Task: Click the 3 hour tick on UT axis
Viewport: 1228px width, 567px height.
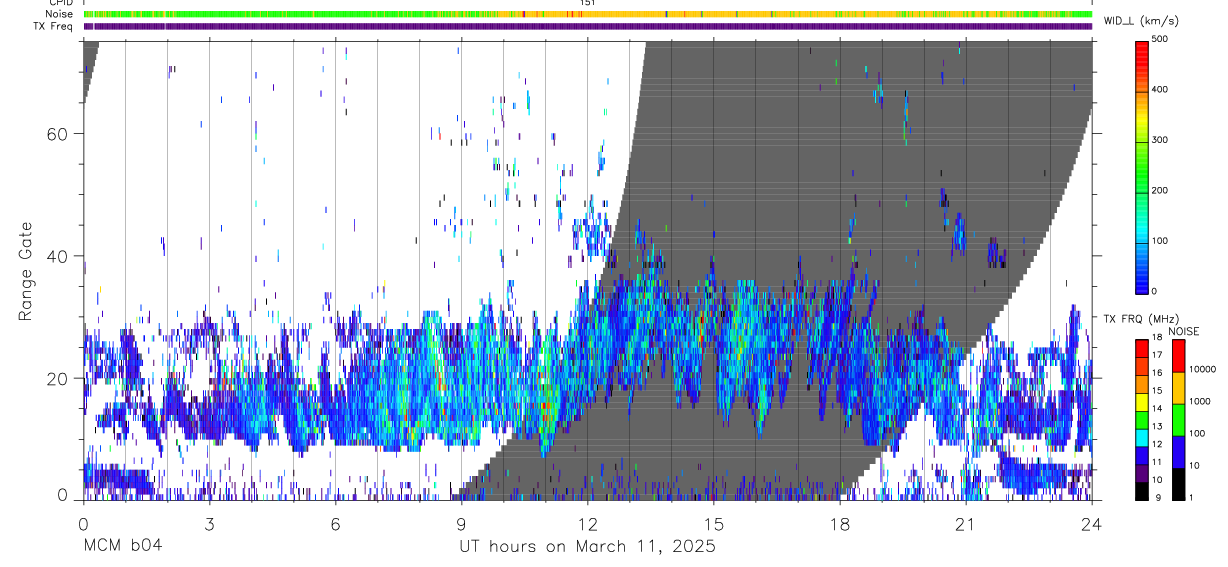Action: click(209, 522)
